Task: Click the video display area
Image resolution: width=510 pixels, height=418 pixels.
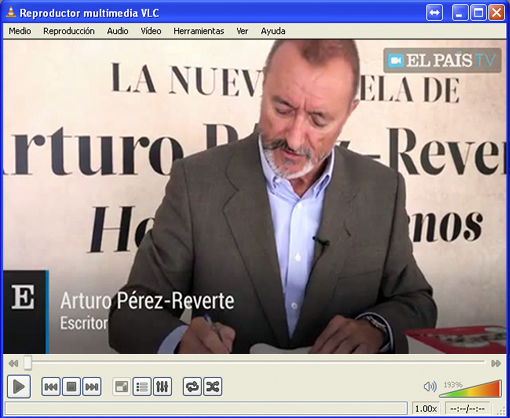Action: 255,197
